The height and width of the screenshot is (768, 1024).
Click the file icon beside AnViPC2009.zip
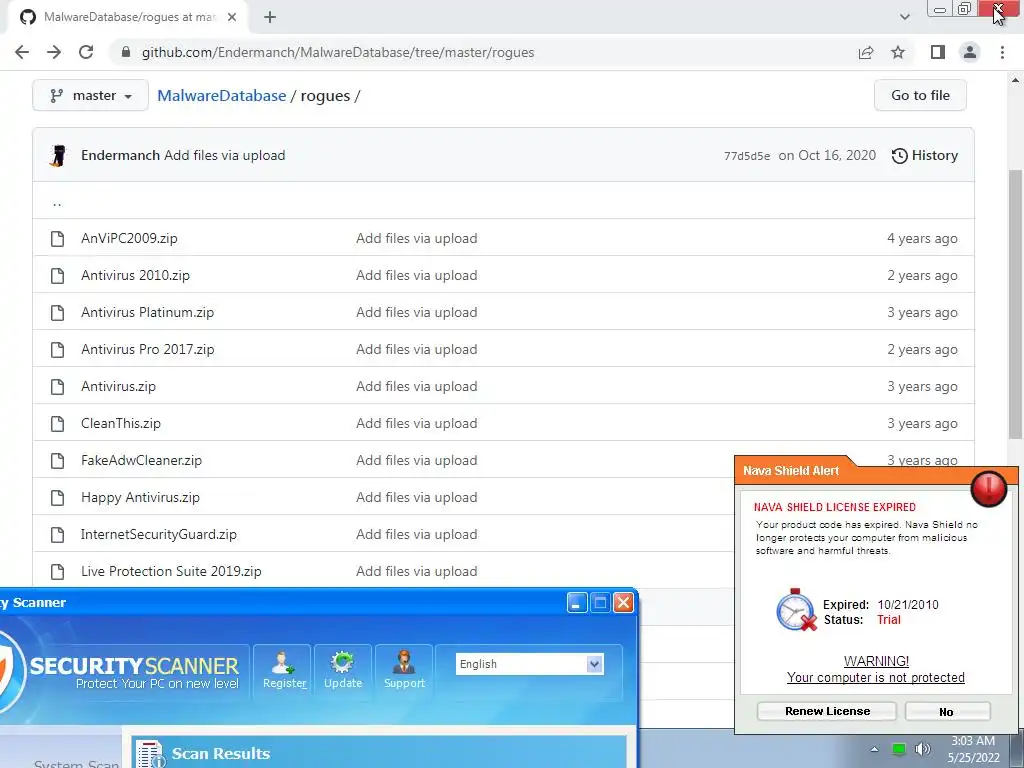[x=57, y=239]
